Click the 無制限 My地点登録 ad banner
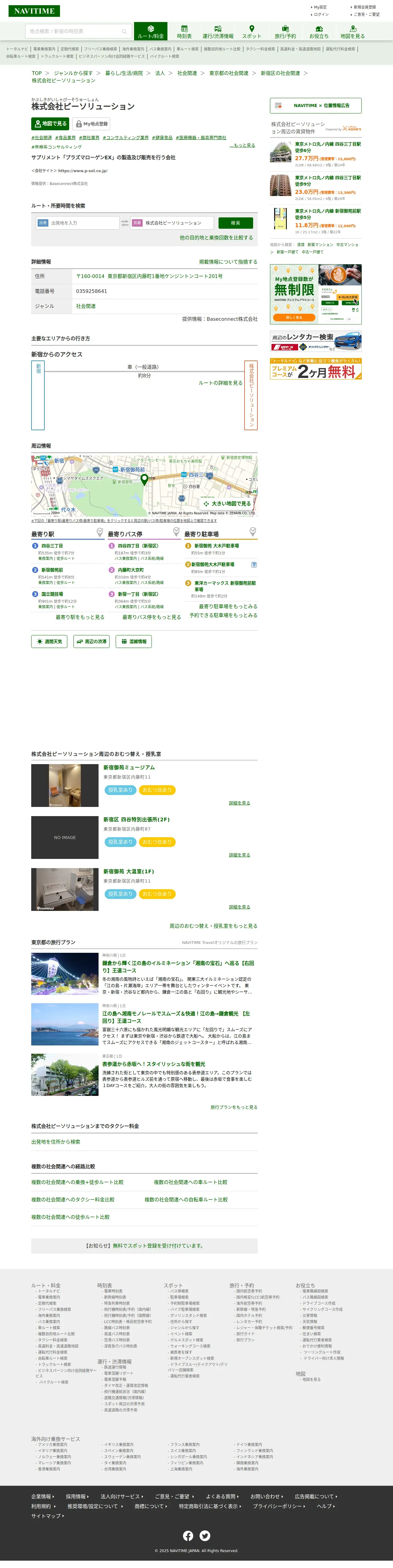Image resolution: width=393 pixels, height=1568 pixels. pyautogui.click(x=316, y=294)
